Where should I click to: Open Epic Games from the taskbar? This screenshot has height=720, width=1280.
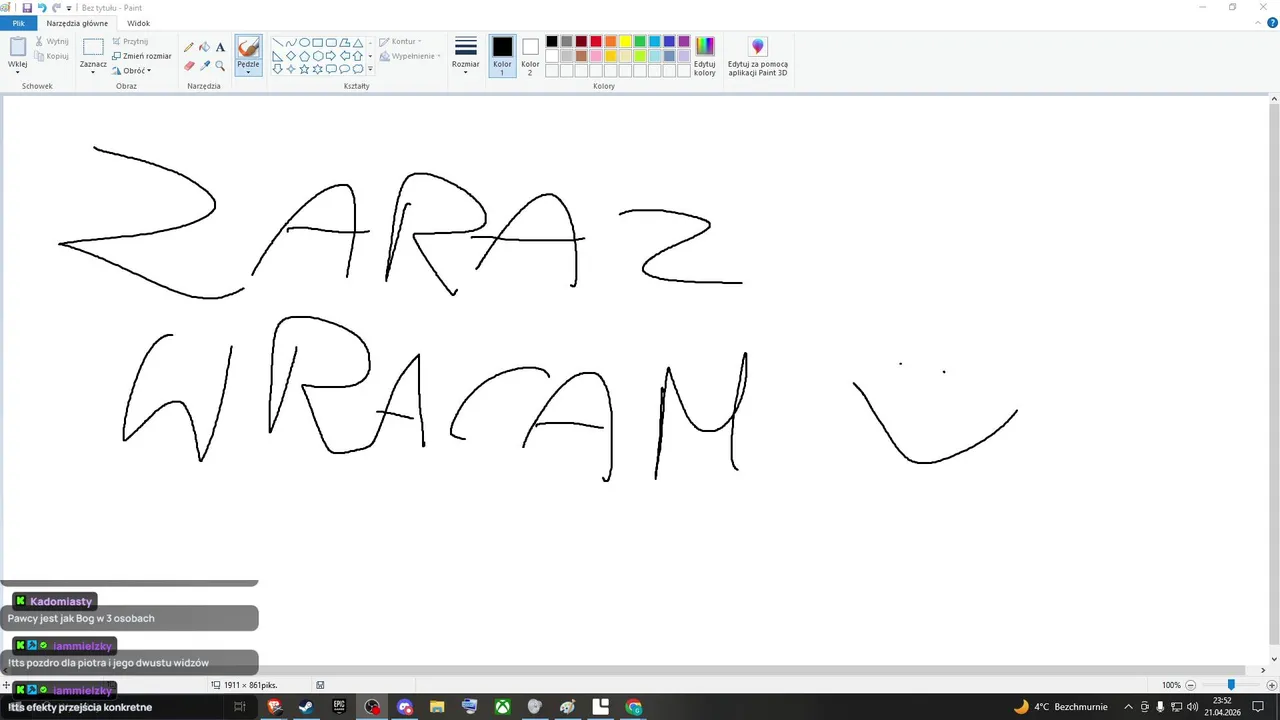(x=339, y=707)
